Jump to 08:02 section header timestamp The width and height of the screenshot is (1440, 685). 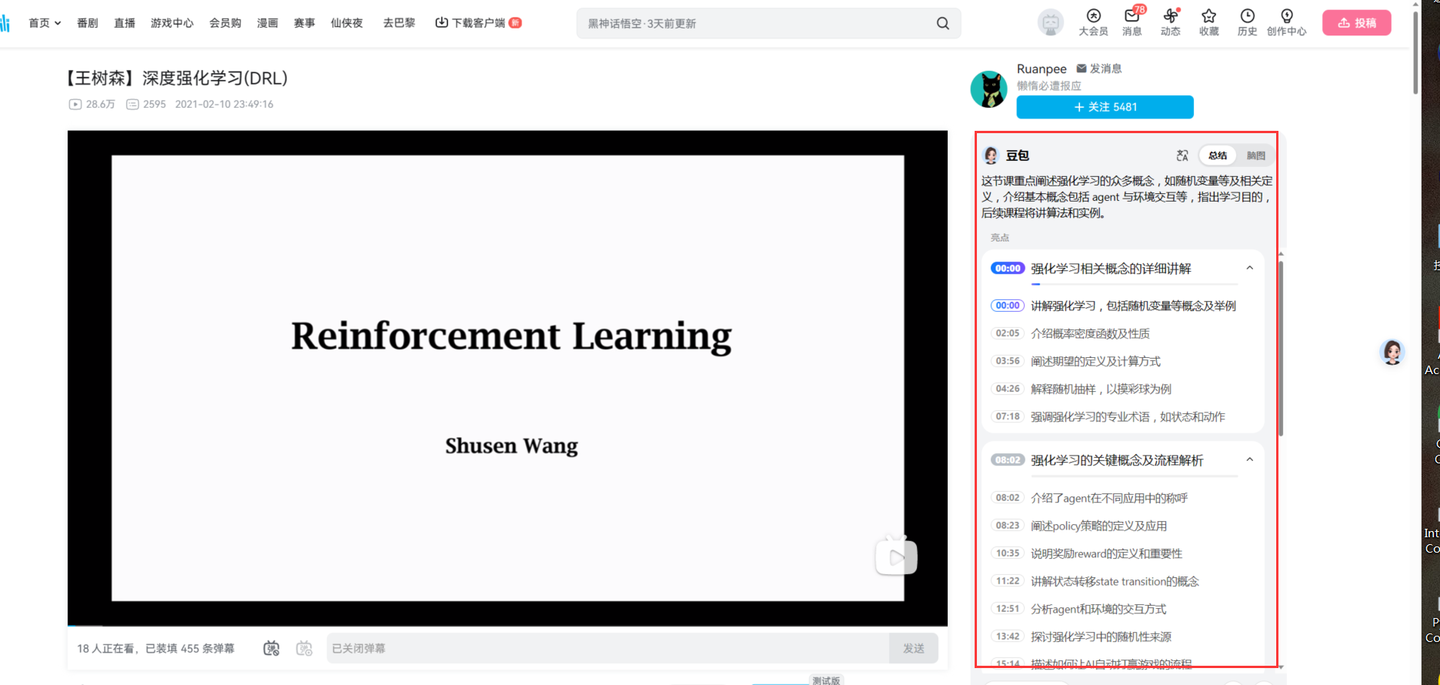click(1008, 460)
